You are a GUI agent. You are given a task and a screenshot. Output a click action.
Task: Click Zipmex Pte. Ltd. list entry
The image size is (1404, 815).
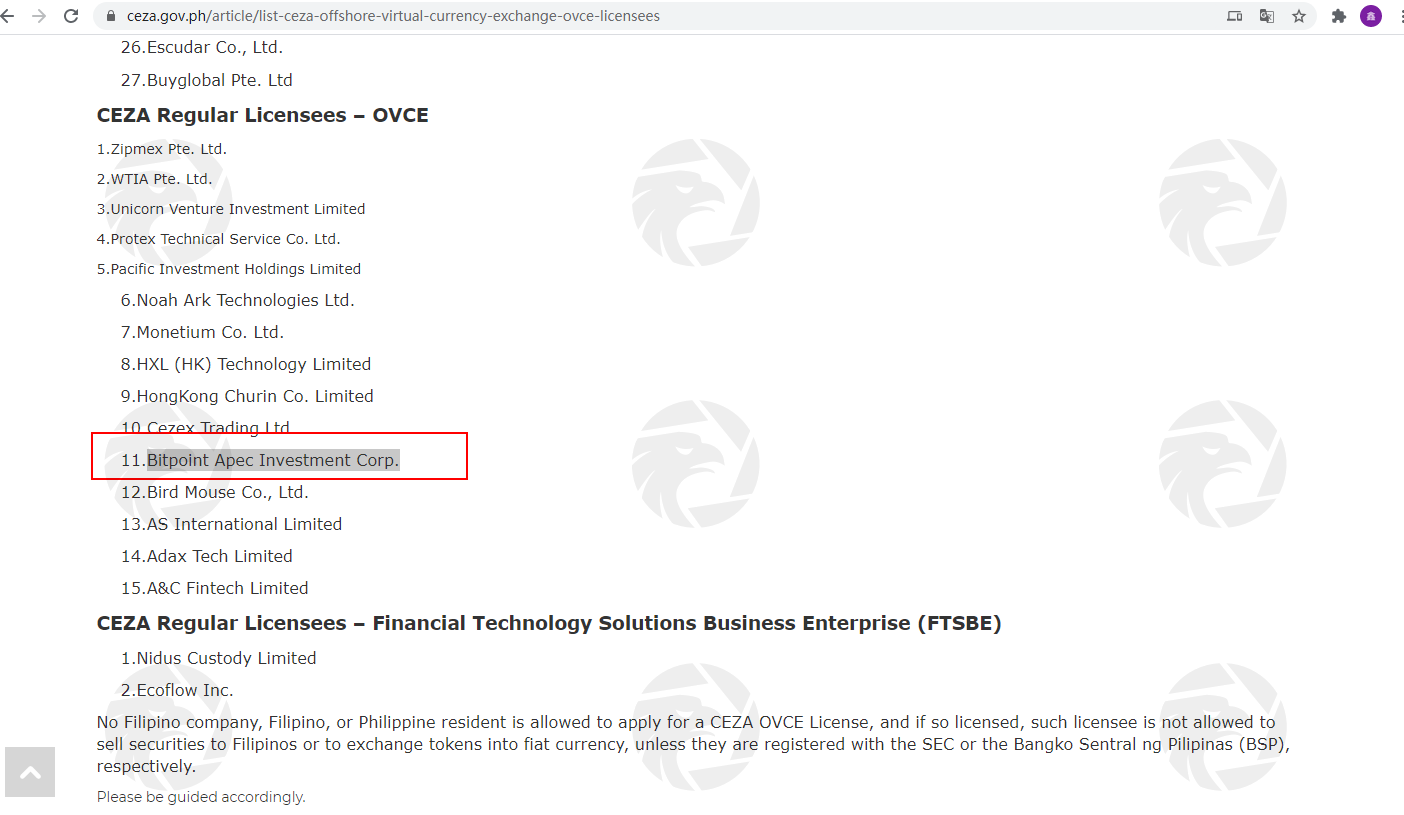tap(162, 149)
